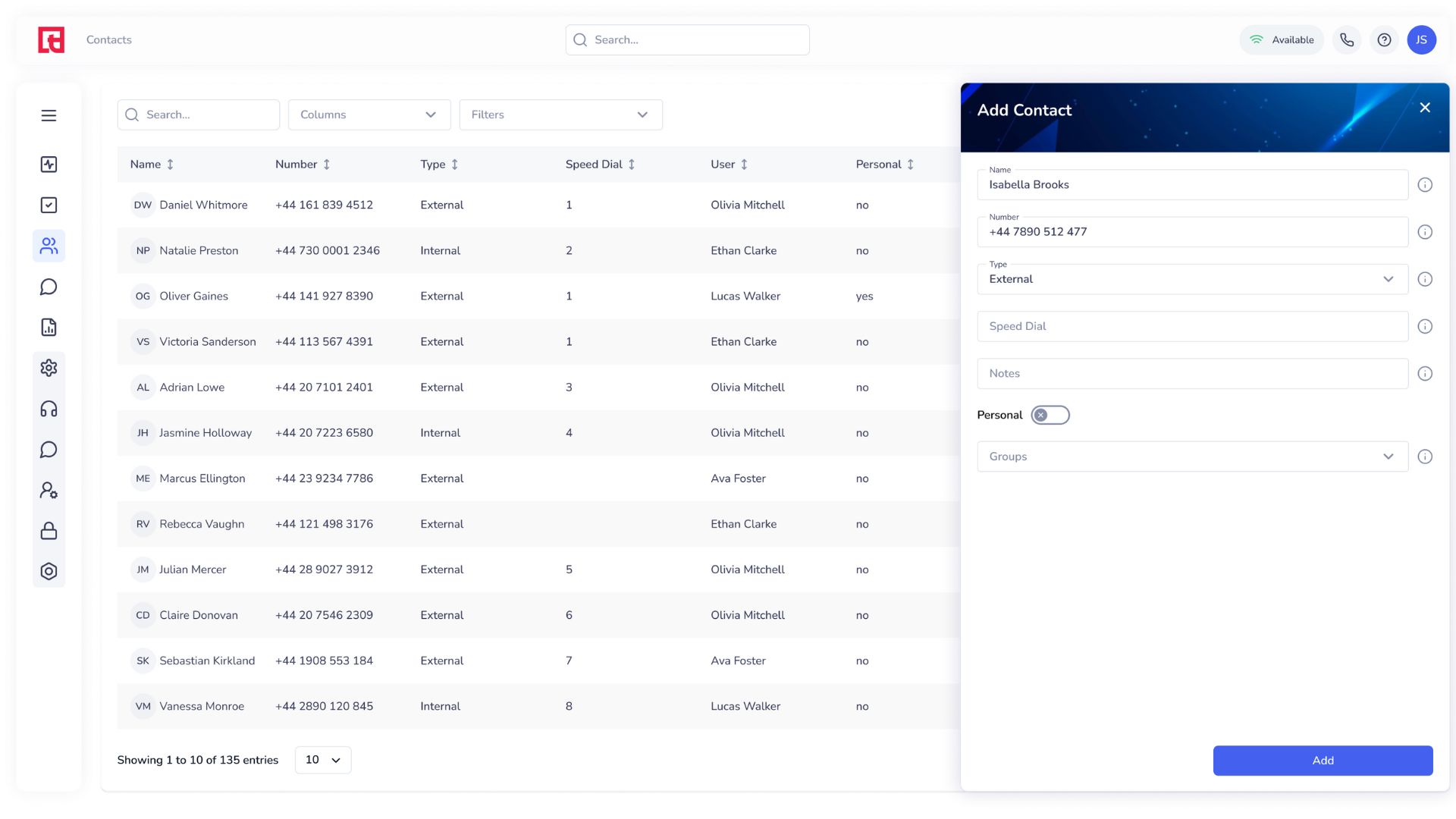Select the headset support sidebar icon
The image size is (1456, 819).
pos(49,409)
